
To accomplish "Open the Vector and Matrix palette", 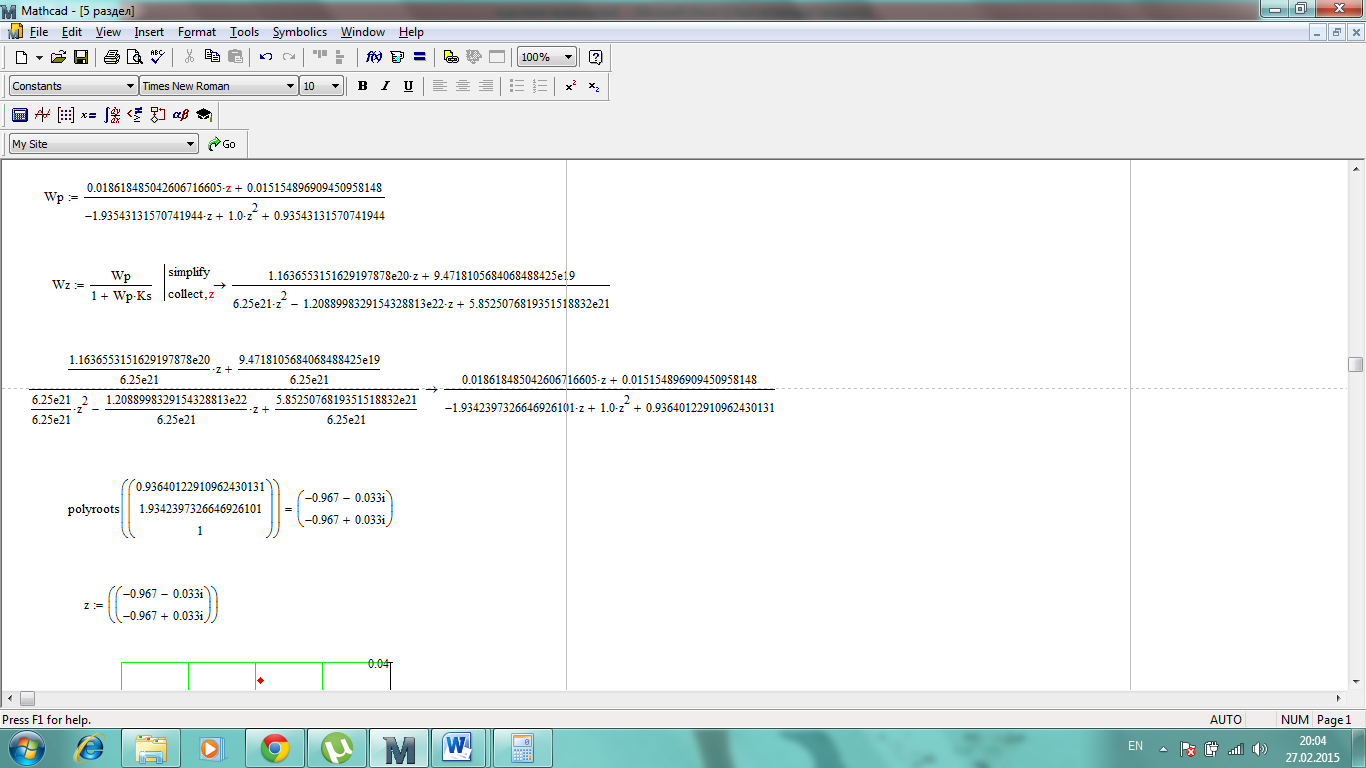I will (65, 115).
